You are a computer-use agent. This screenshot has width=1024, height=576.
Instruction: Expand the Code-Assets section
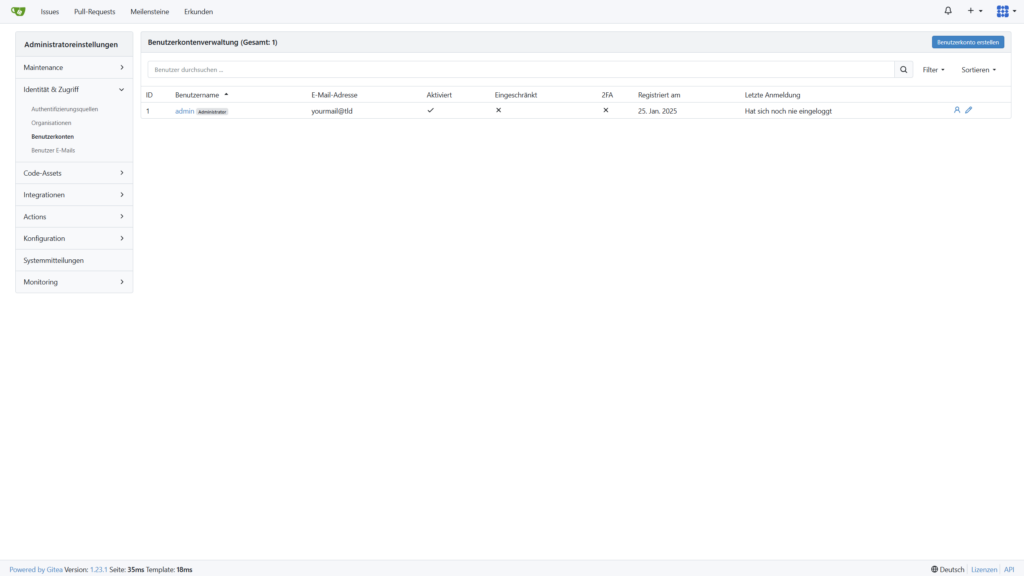point(74,173)
